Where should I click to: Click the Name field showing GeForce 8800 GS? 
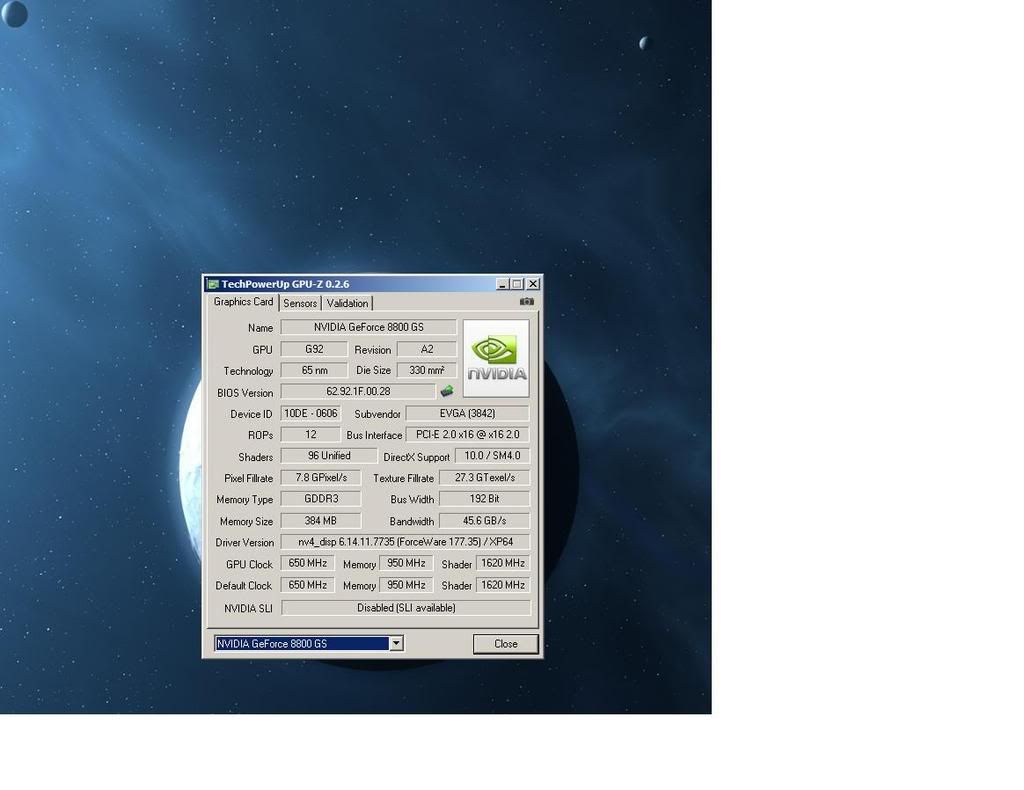point(368,327)
